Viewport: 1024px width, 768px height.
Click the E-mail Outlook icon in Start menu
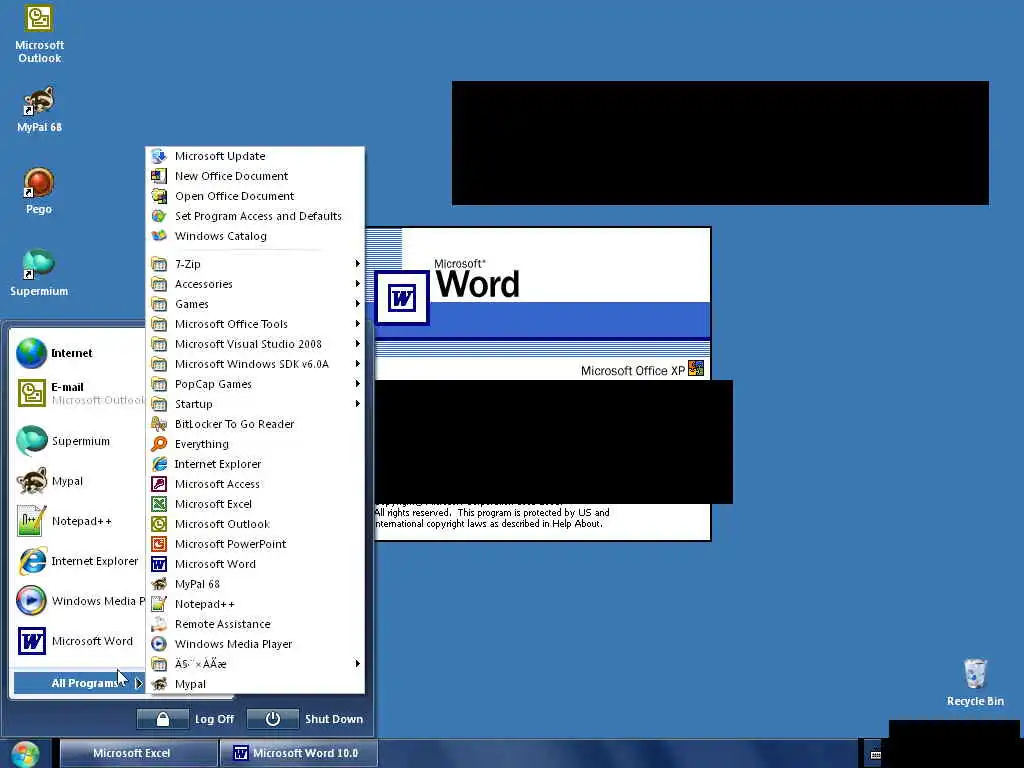point(31,393)
